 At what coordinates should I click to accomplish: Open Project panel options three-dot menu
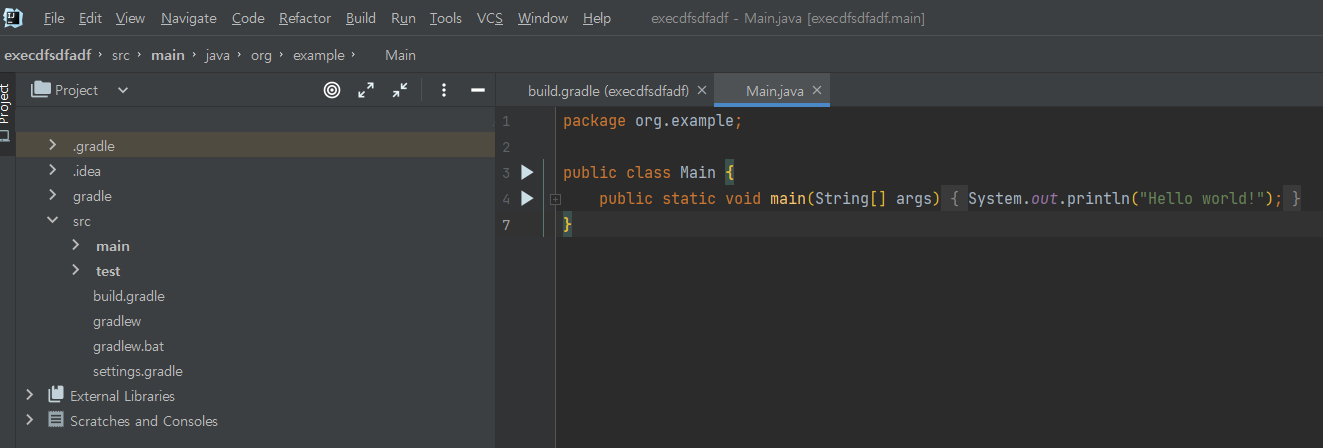(444, 90)
